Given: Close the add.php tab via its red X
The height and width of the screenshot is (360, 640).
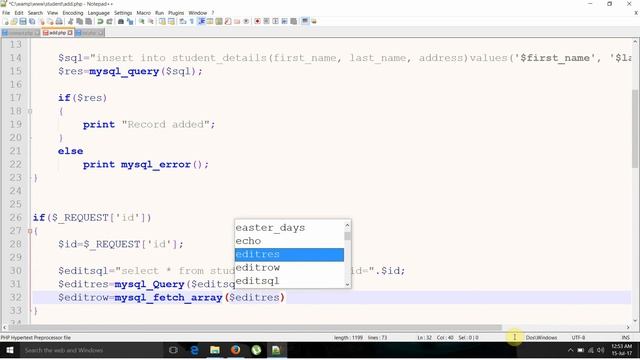Looking at the screenshot, I should [x=70, y=33].
